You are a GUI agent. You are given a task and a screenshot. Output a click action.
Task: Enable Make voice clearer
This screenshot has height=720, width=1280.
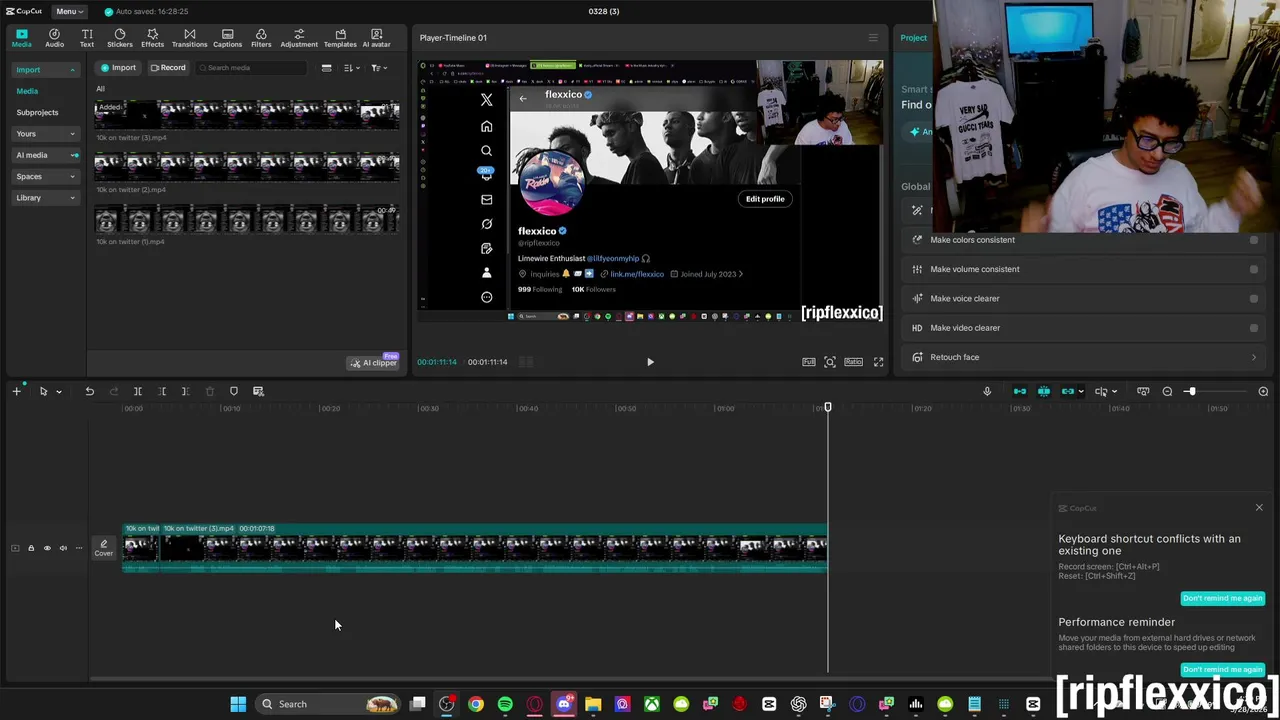pos(1254,298)
